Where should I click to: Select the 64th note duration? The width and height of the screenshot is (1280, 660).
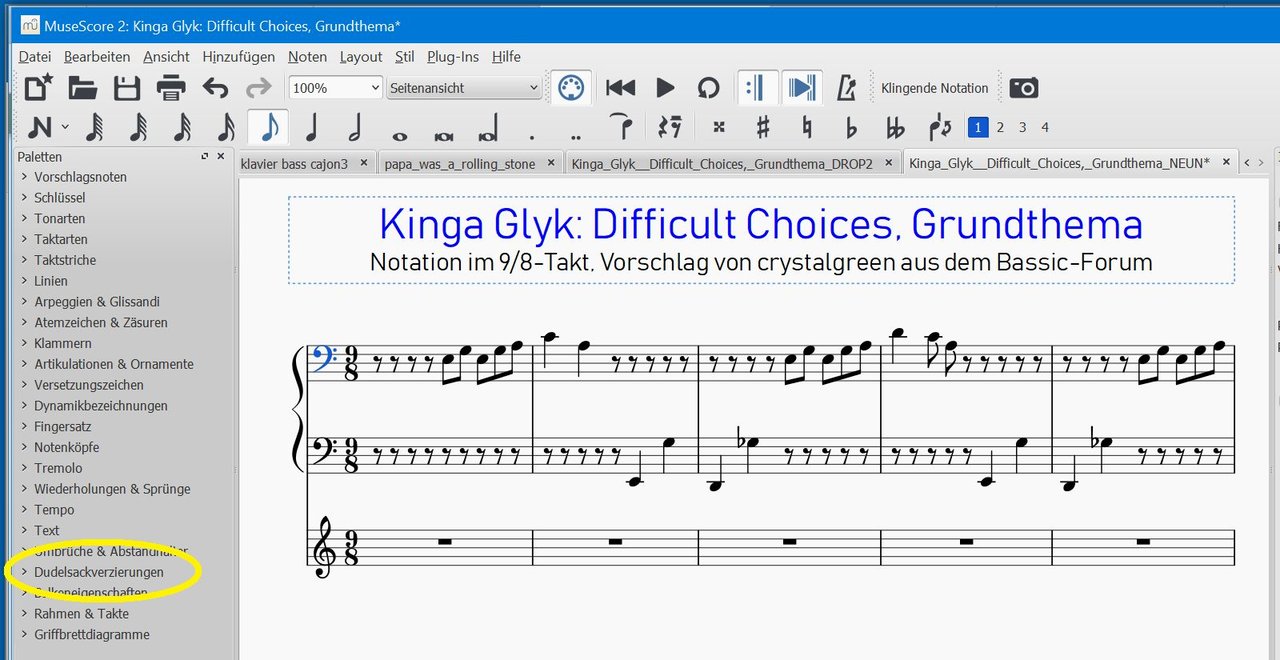[x=139, y=127]
